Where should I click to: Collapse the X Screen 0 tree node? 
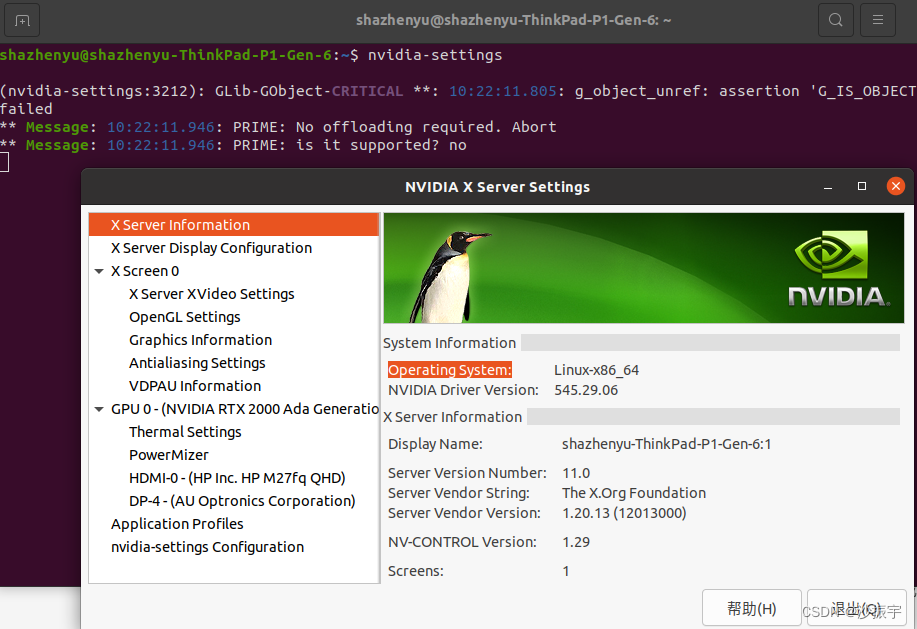[99, 271]
